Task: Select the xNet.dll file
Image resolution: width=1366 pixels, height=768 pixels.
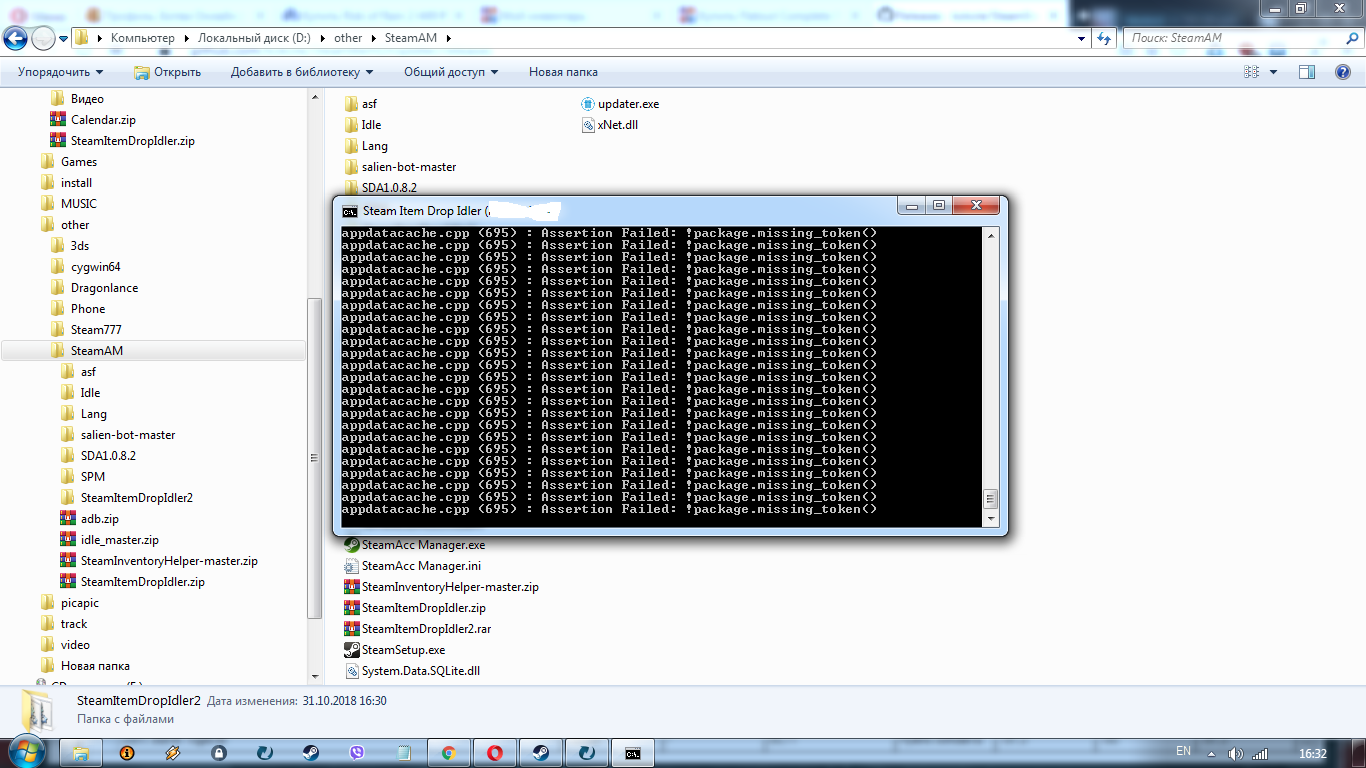Action: tap(609, 125)
